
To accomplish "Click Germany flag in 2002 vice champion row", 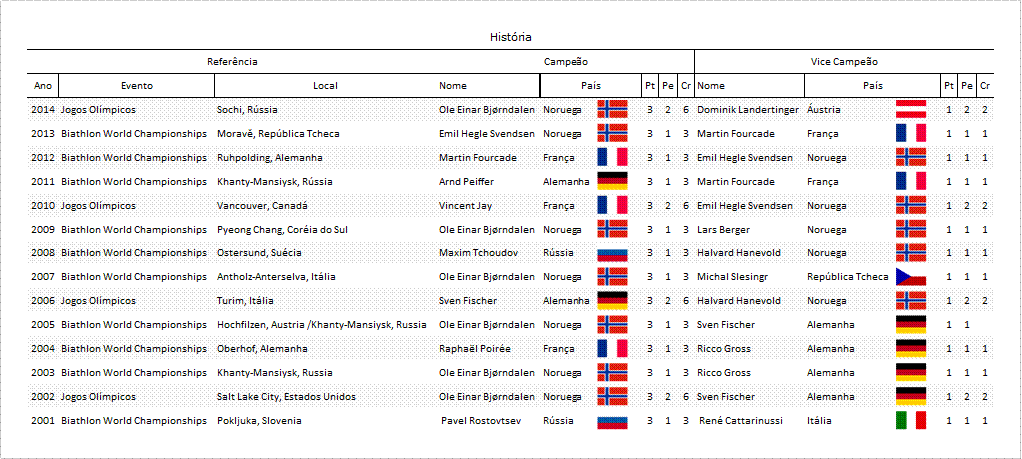I will pos(911,396).
